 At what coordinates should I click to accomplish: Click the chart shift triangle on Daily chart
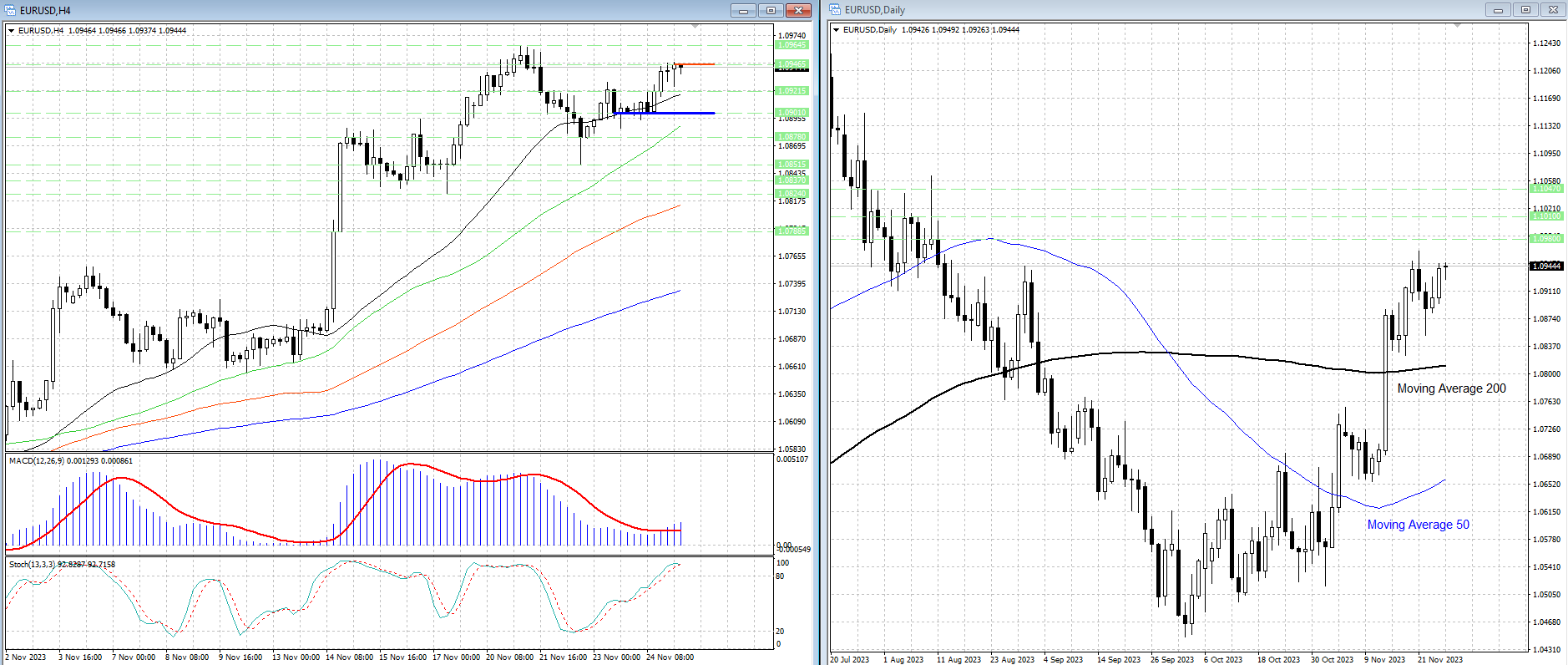[x=1458, y=26]
